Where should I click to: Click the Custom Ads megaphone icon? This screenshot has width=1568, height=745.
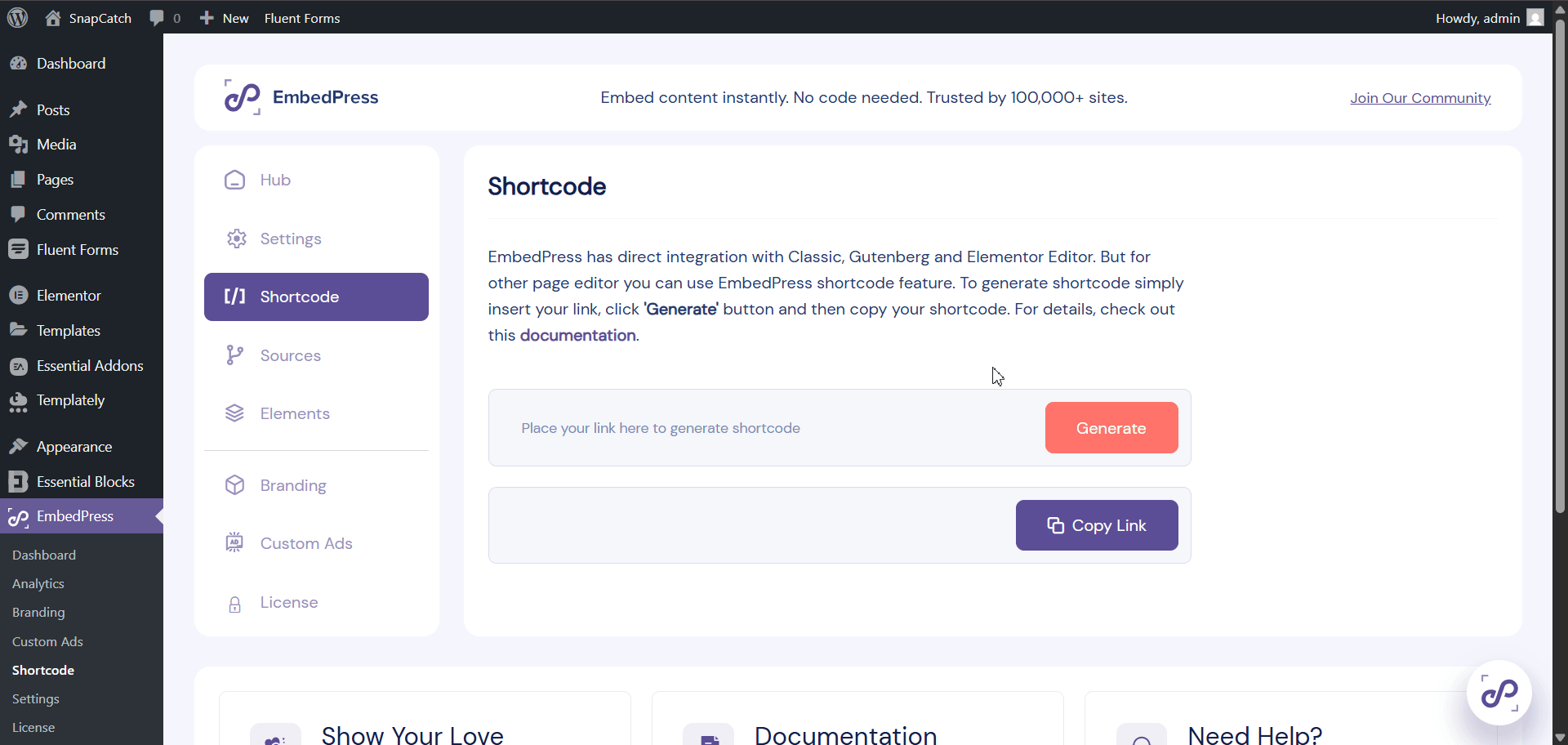click(x=234, y=542)
